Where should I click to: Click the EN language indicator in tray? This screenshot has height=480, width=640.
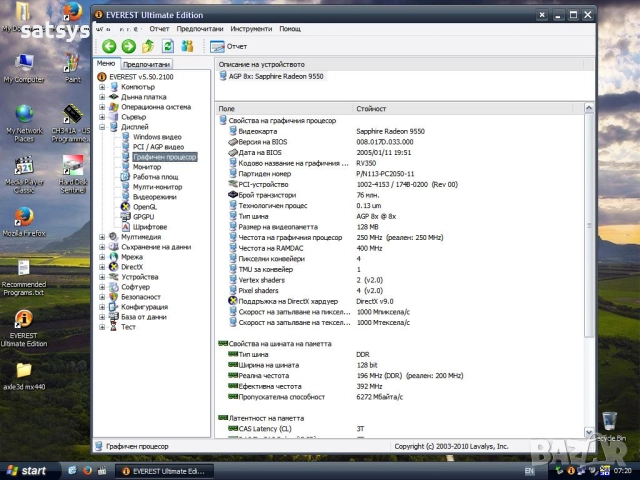[x=529, y=471]
